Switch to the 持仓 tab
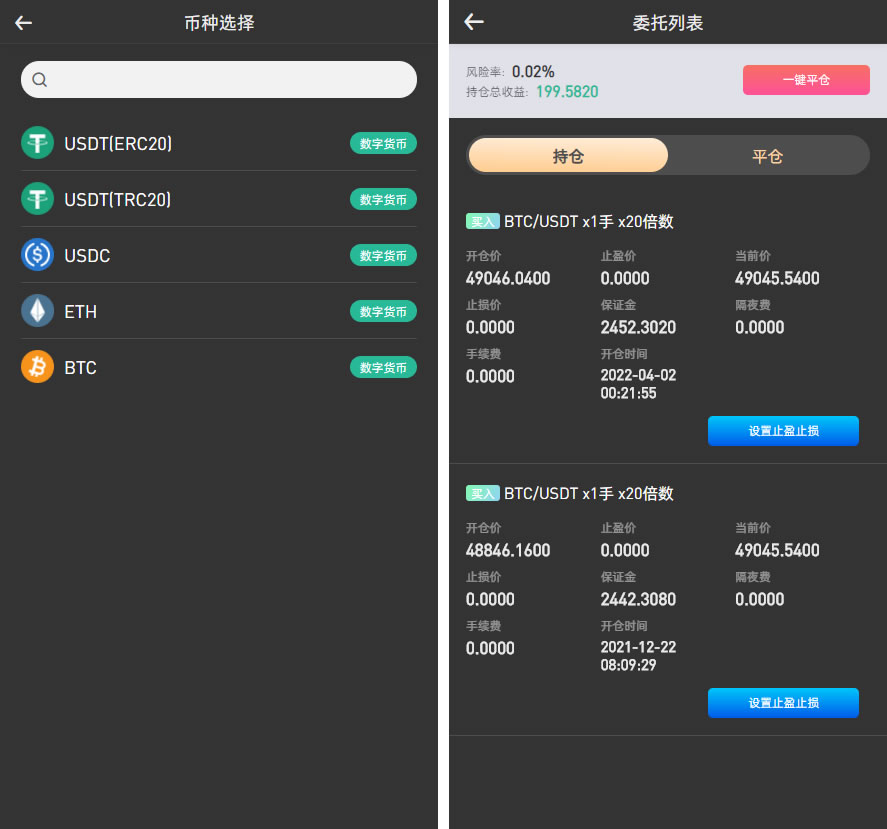887x829 pixels. pyautogui.click(x=567, y=155)
